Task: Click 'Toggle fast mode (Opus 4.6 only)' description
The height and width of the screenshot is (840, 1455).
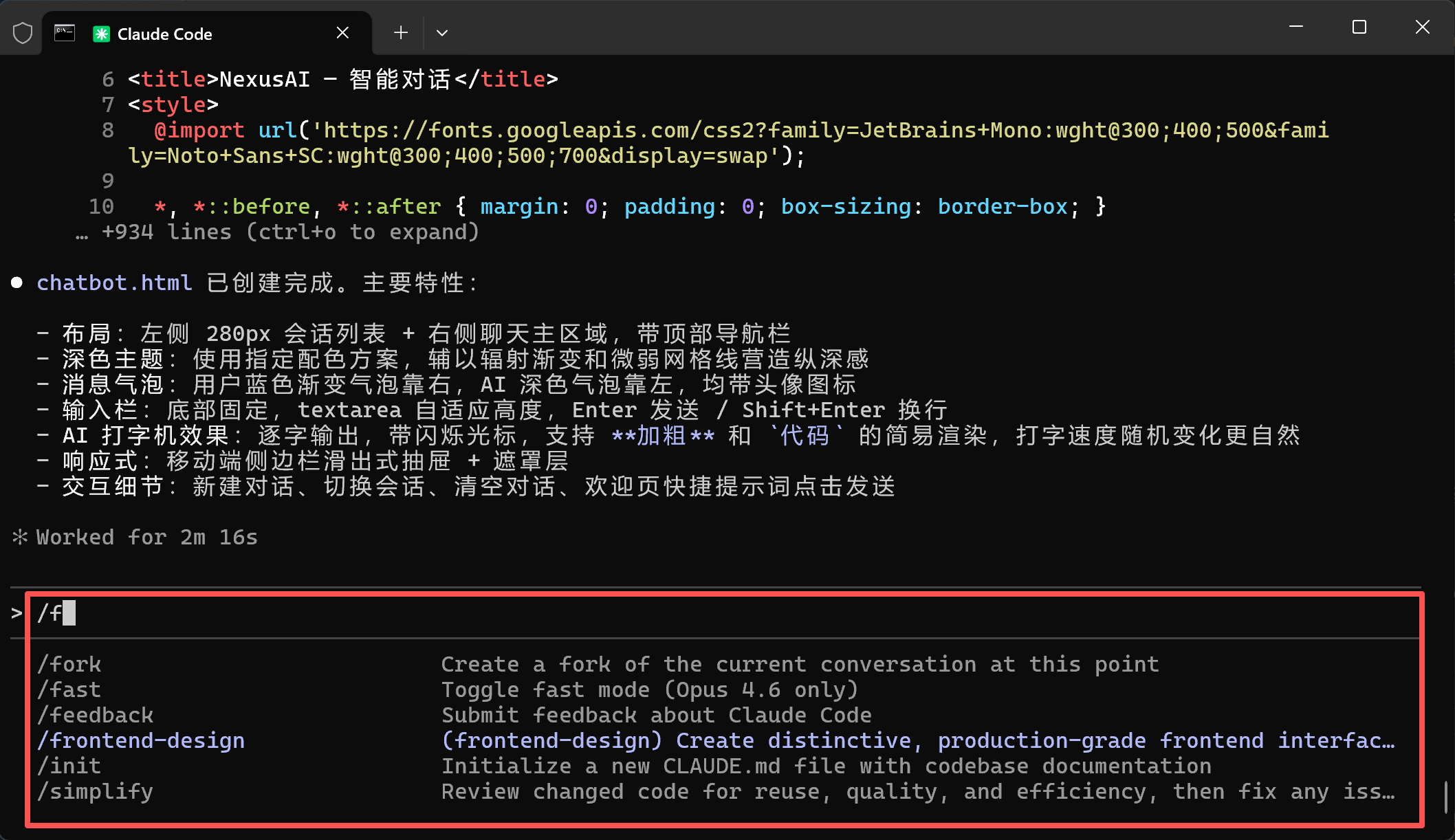Action: [x=650, y=689]
